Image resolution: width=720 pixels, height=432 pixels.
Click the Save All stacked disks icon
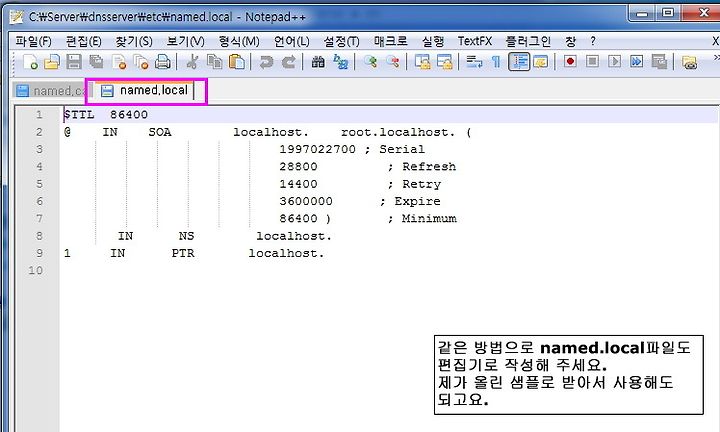point(96,62)
